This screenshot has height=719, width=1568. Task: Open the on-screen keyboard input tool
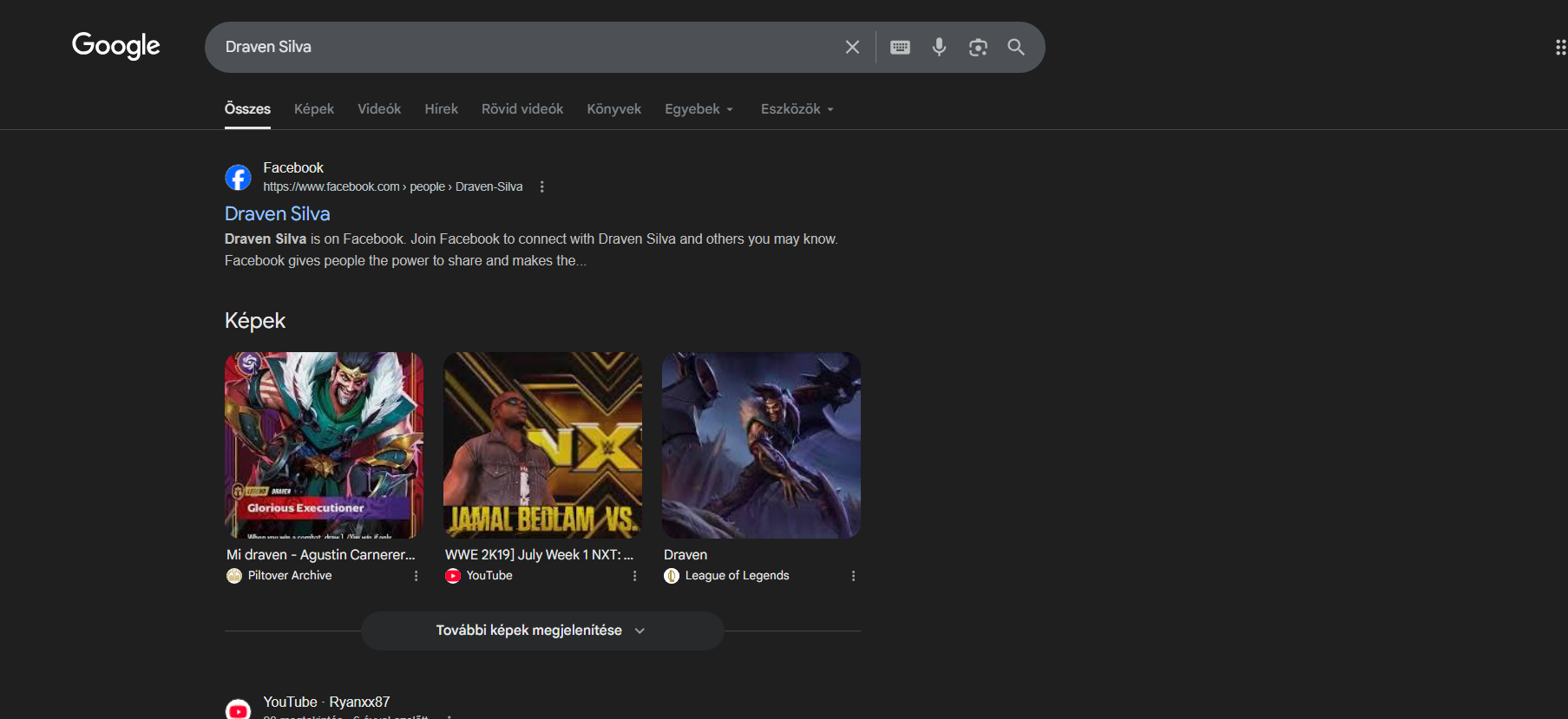click(x=900, y=47)
